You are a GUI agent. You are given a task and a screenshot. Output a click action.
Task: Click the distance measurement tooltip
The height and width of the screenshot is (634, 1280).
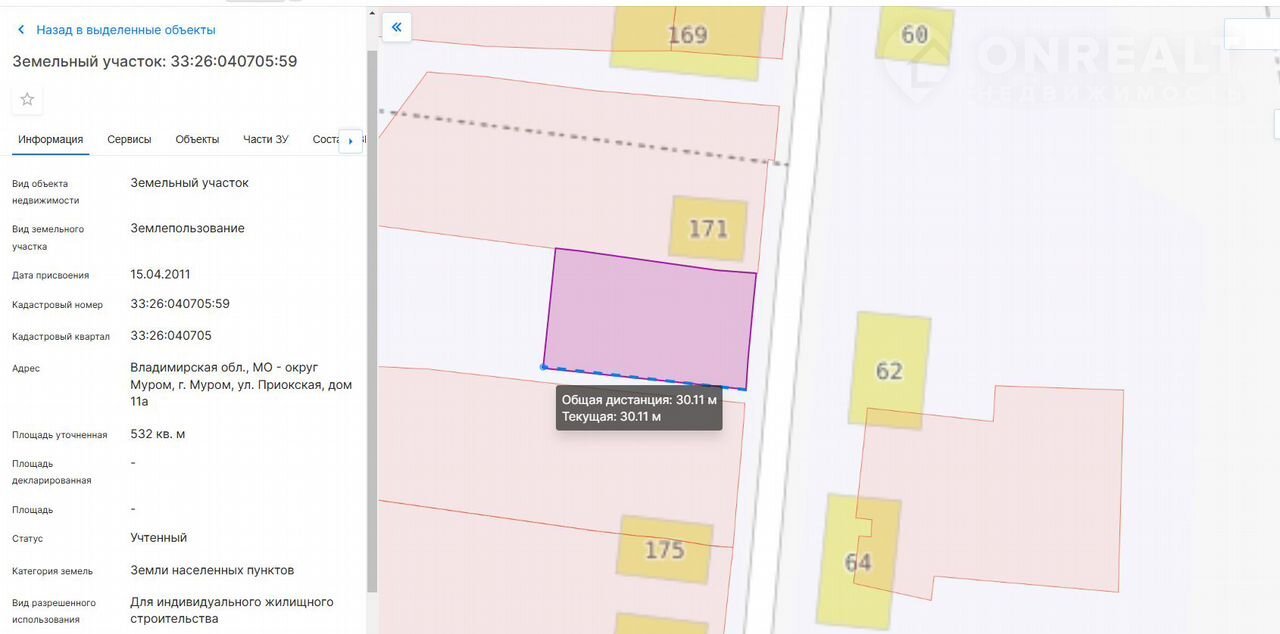[638, 408]
